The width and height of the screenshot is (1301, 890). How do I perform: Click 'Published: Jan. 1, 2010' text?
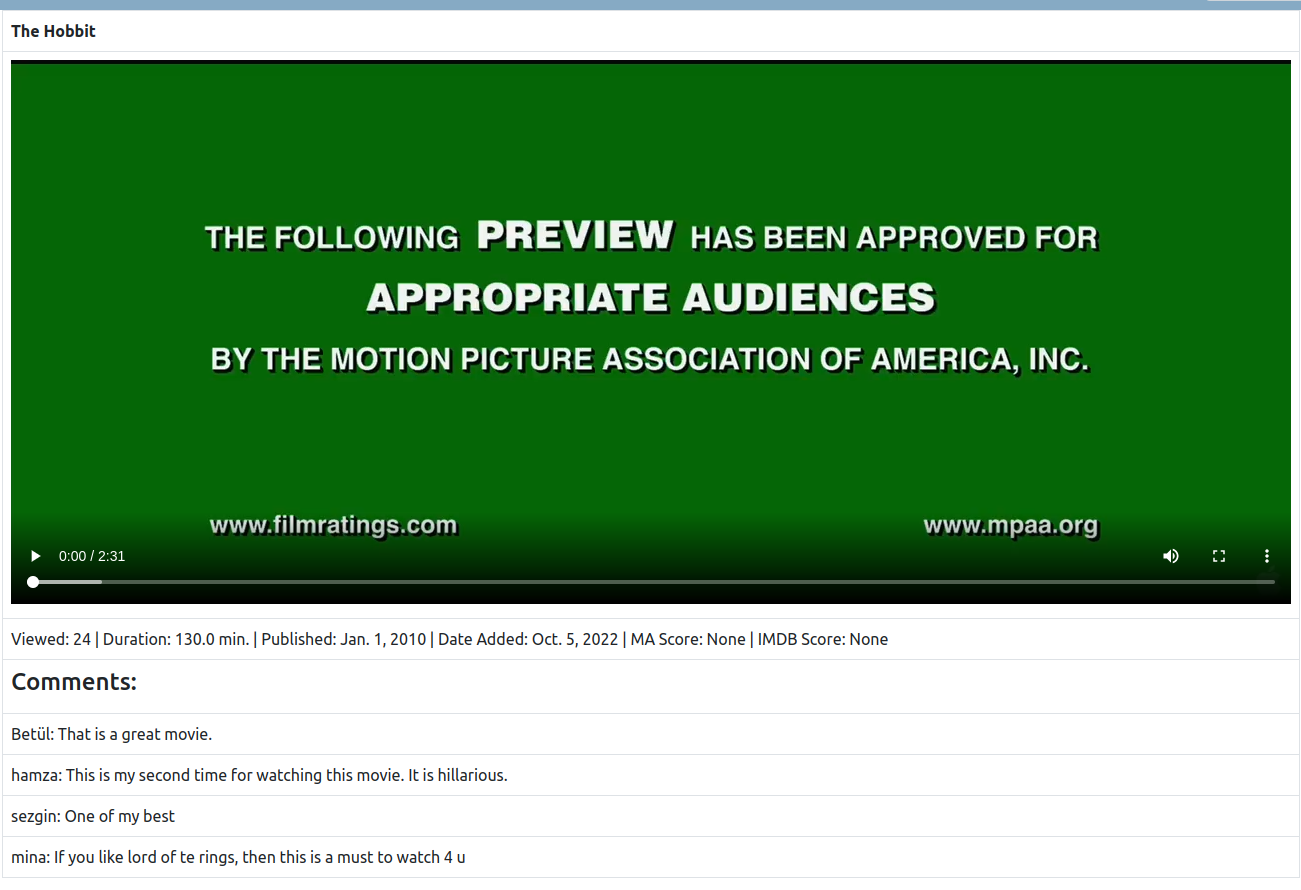[x=344, y=639]
